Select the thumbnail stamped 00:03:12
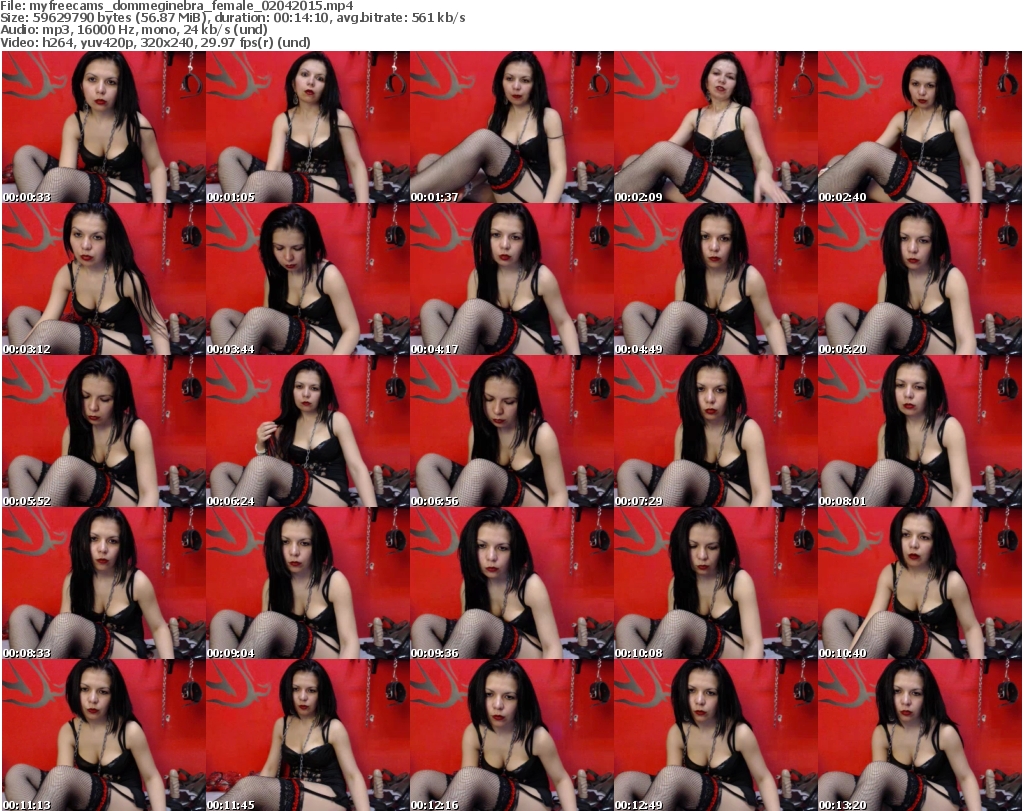1024x811 pixels. click(104, 279)
